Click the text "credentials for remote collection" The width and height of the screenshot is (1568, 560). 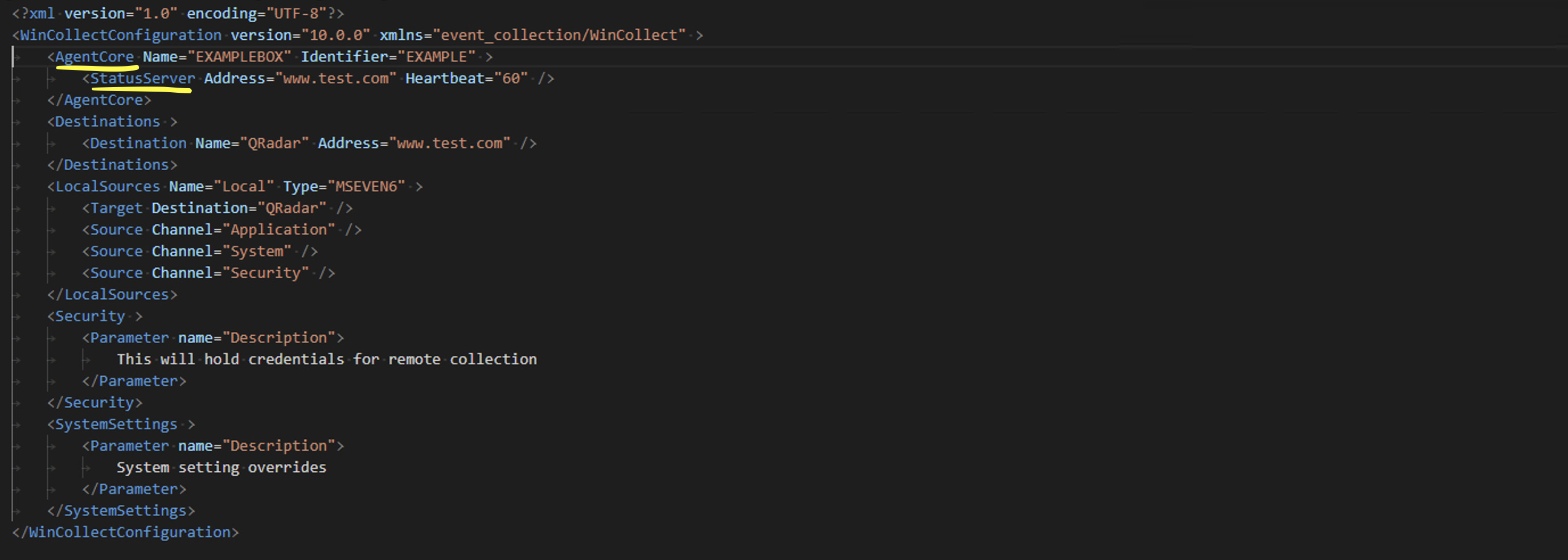tap(392, 359)
